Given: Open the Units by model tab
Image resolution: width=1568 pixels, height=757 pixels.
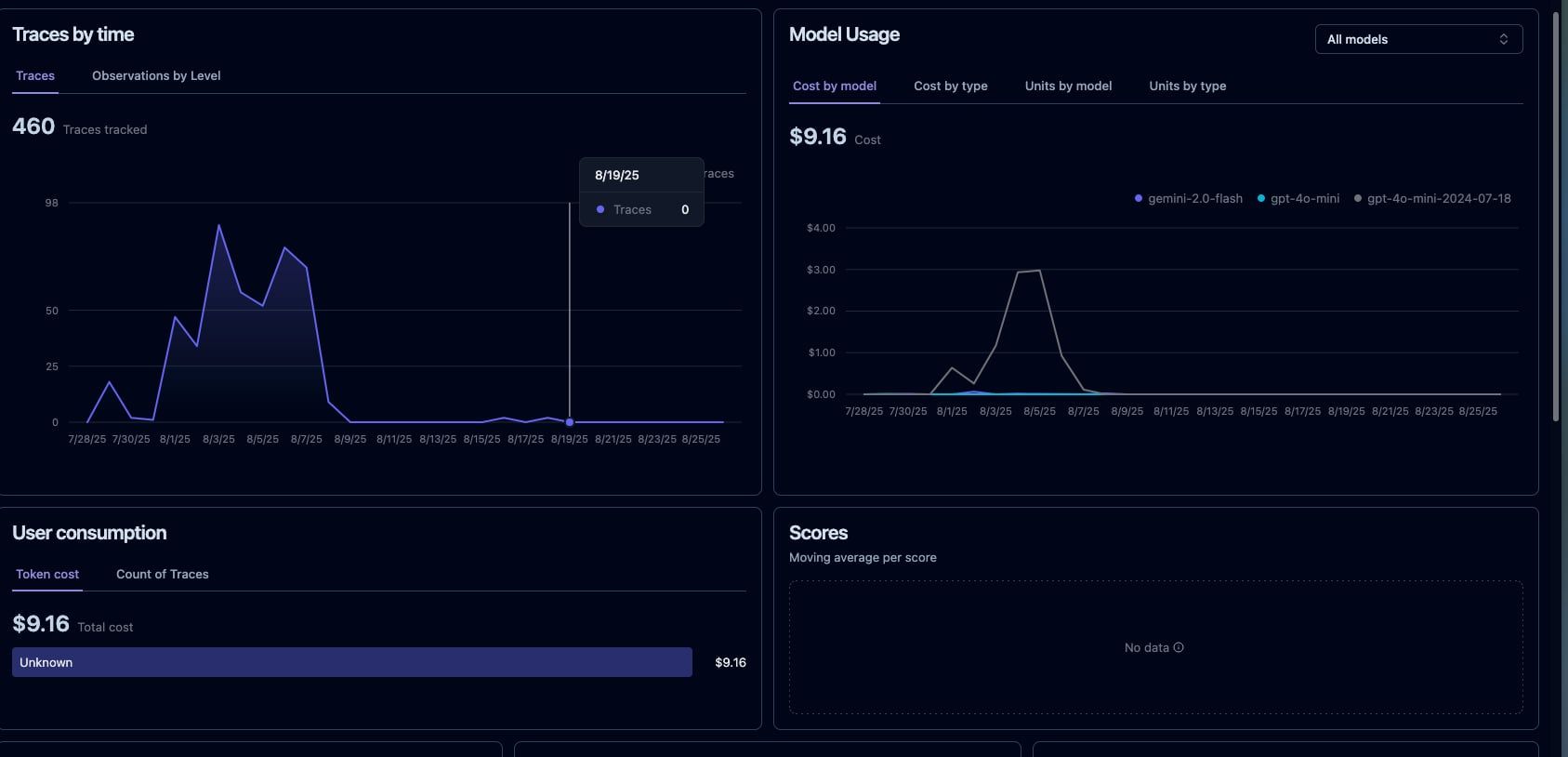Looking at the screenshot, I should click(1069, 86).
